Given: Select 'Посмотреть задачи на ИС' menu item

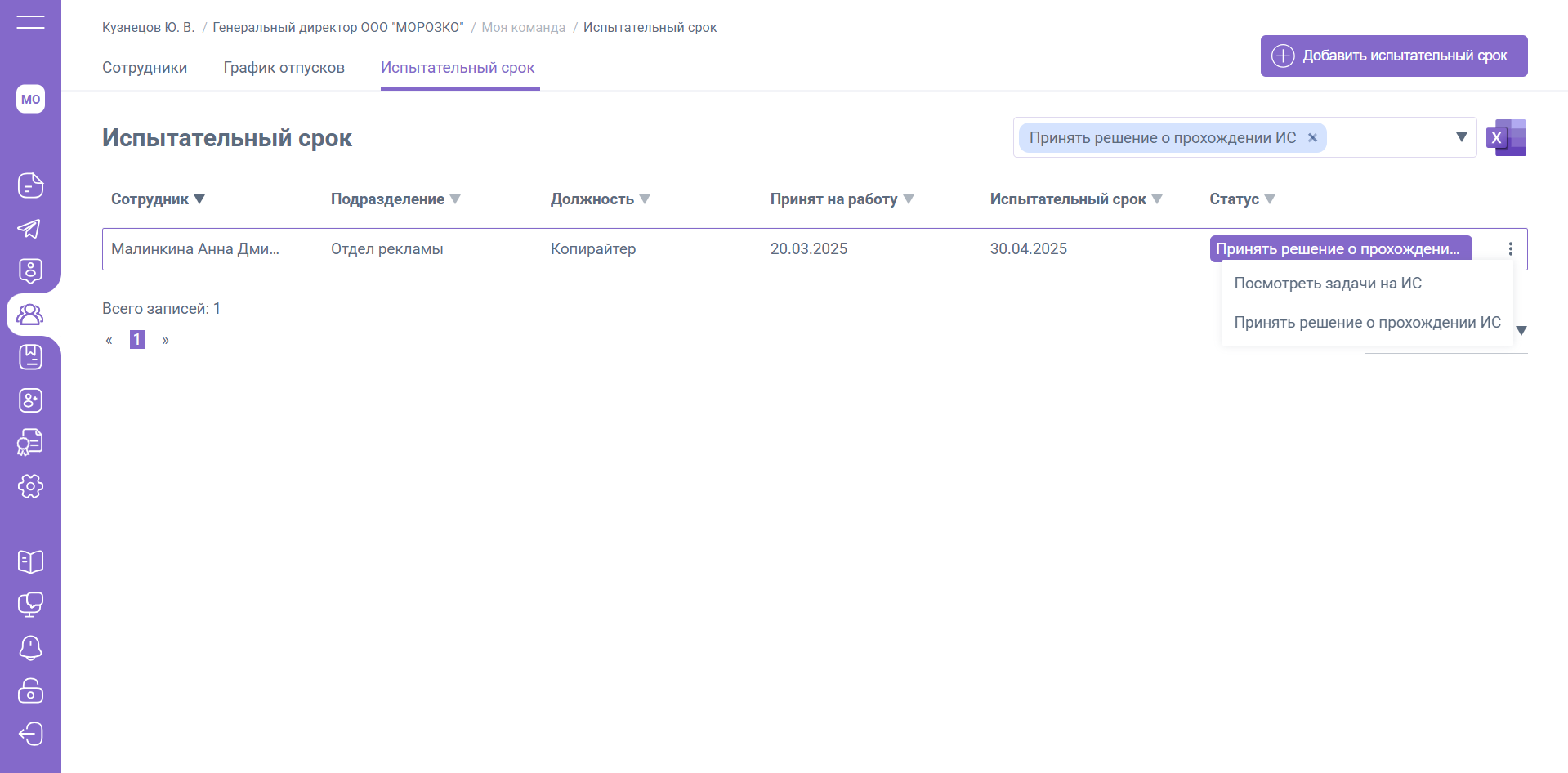Looking at the screenshot, I should (x=1327, y=284).
